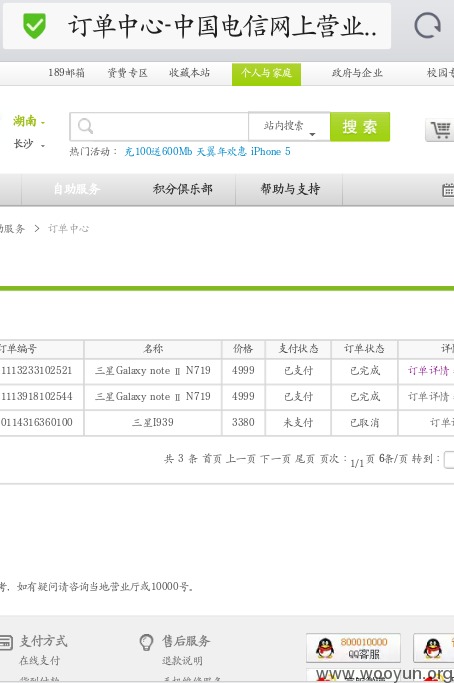The height and width of the screenshot is (683, 454).
Task: Click the 价格 column header
Action: point(243,349)
